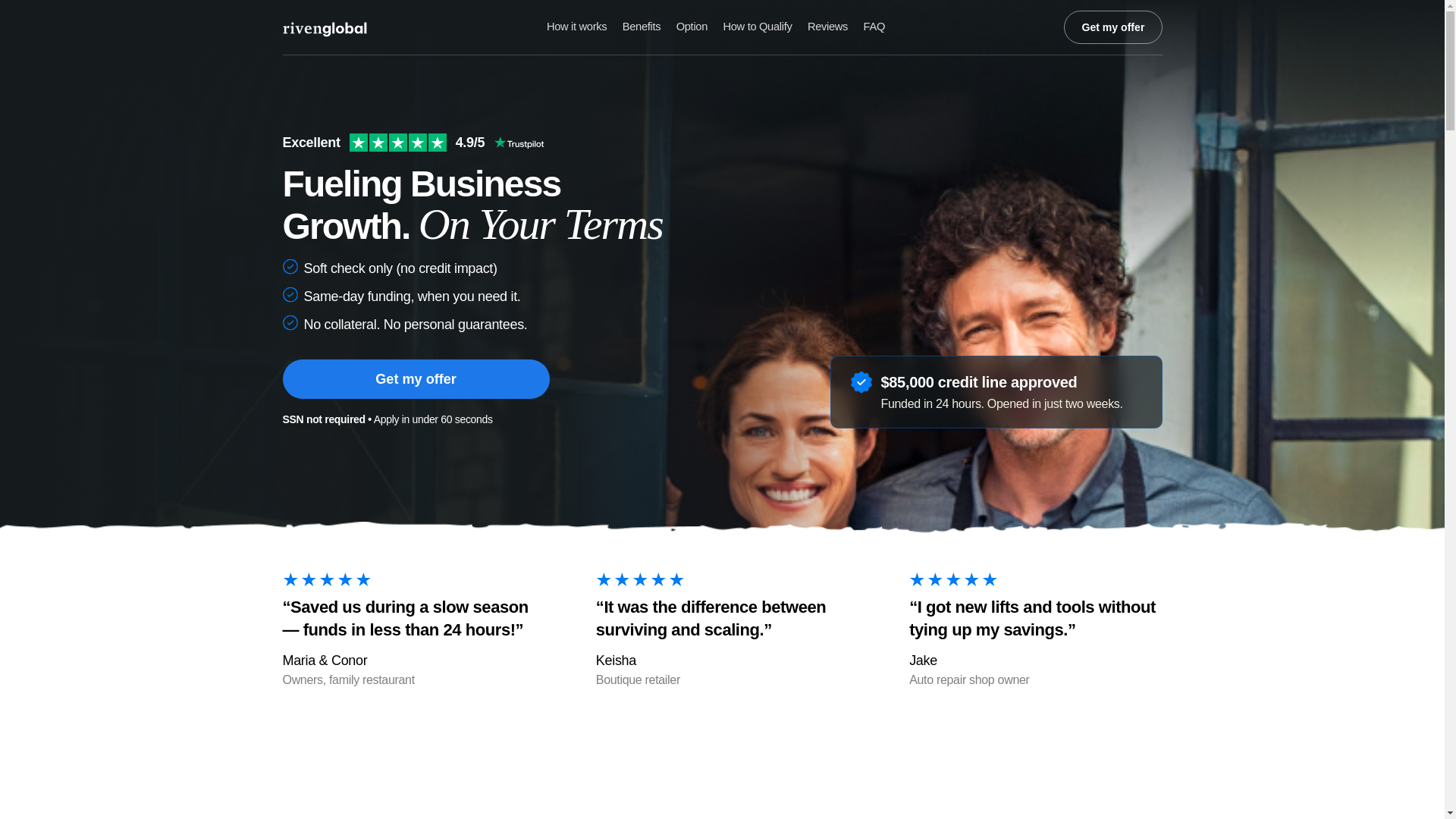1456x819 pixels.
Task: Click the header Get my offer button
Action: tap(1112, 27)
